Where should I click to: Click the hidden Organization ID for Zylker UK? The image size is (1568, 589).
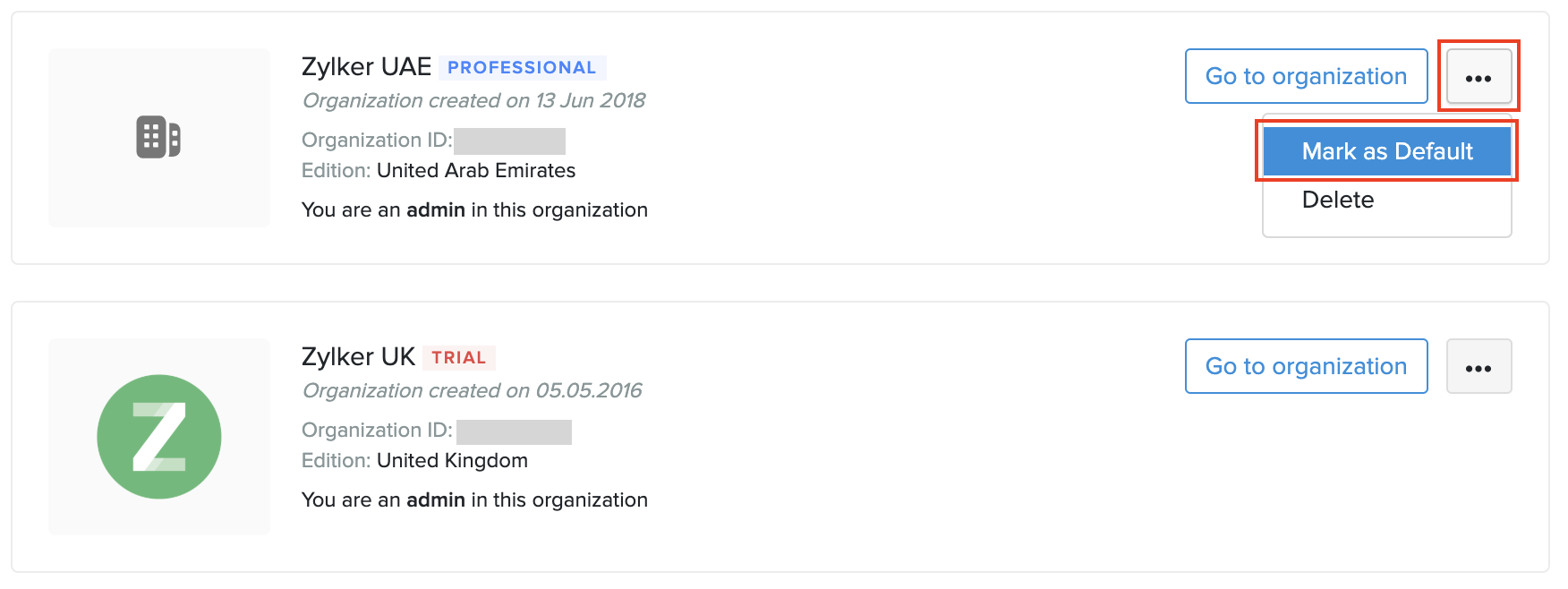pos(514,431)
